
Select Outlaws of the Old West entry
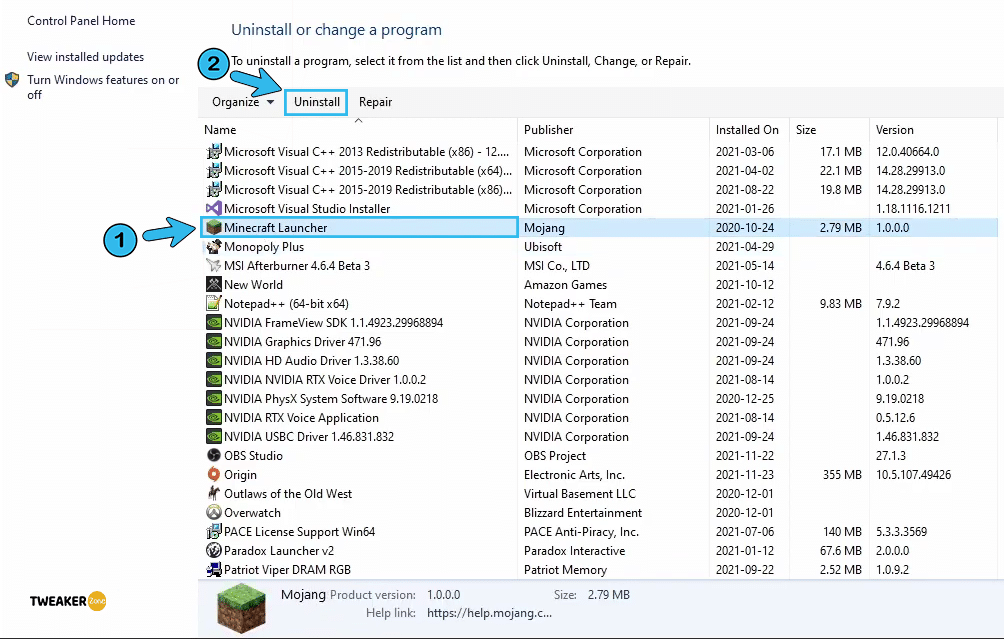click(288, 494)
